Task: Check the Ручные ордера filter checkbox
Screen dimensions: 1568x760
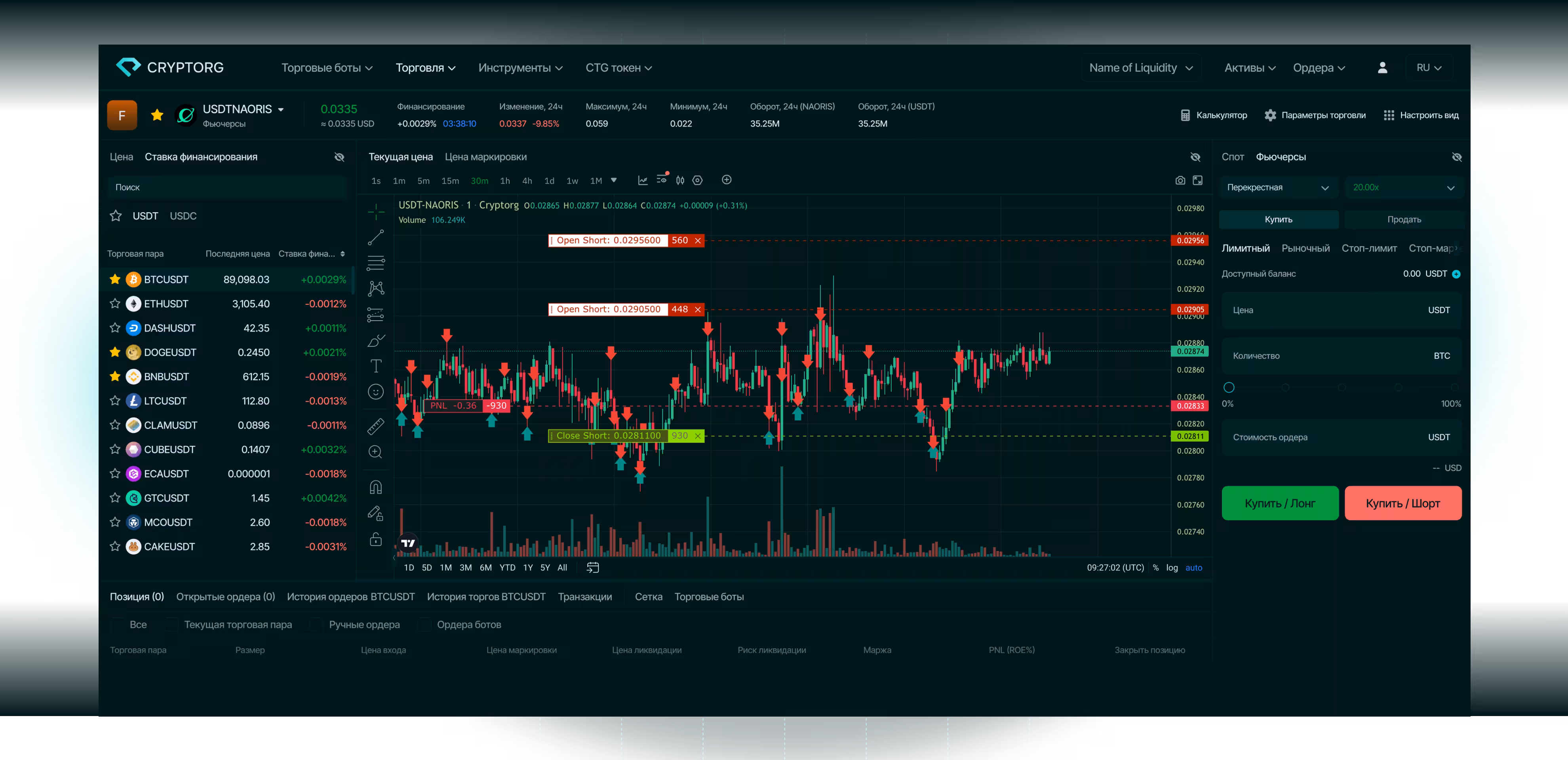Action: coord(316,624)
